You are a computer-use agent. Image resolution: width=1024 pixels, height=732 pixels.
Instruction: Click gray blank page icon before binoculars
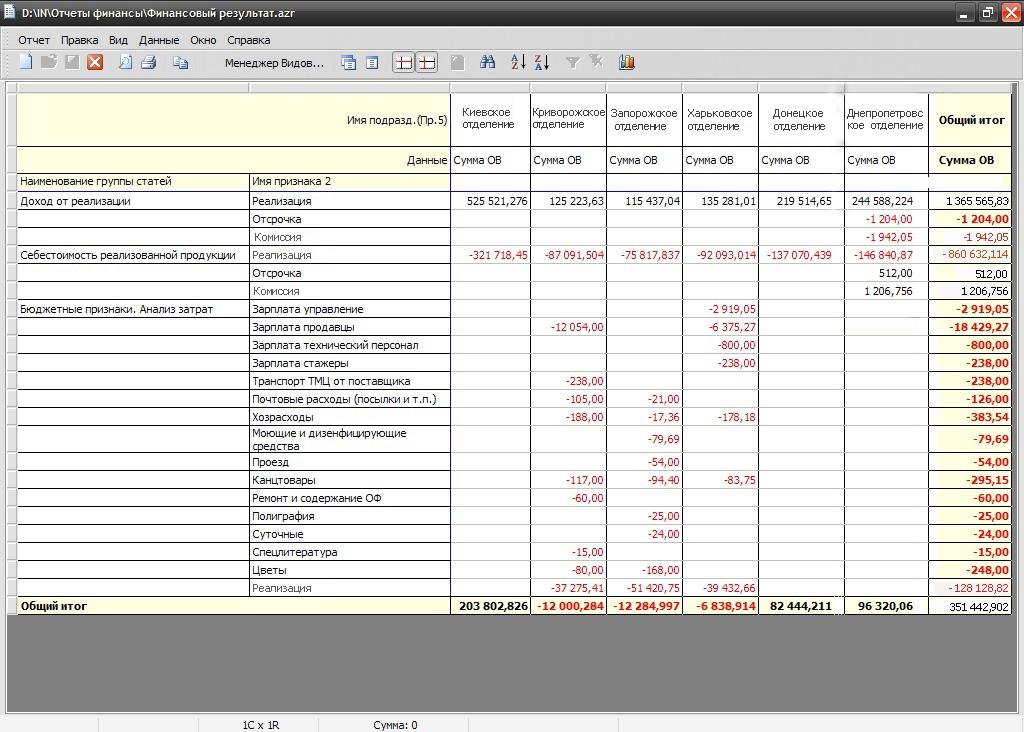[x=458, y=63]
